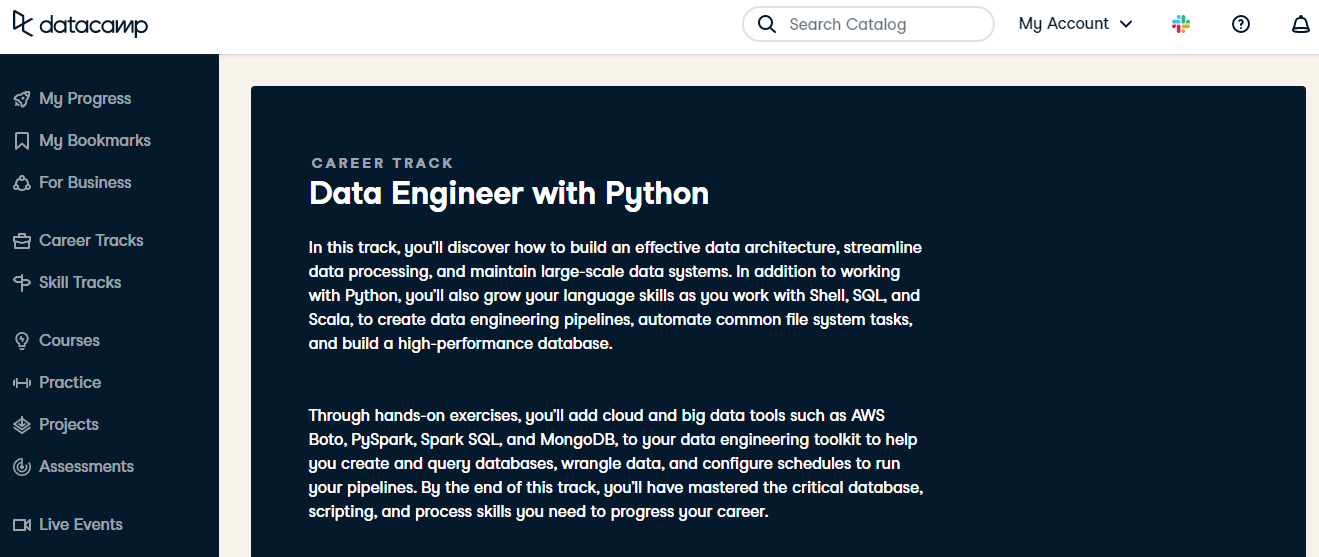Open the Courses link in sidebar
Screen dimensions: 1319x557
69,341
